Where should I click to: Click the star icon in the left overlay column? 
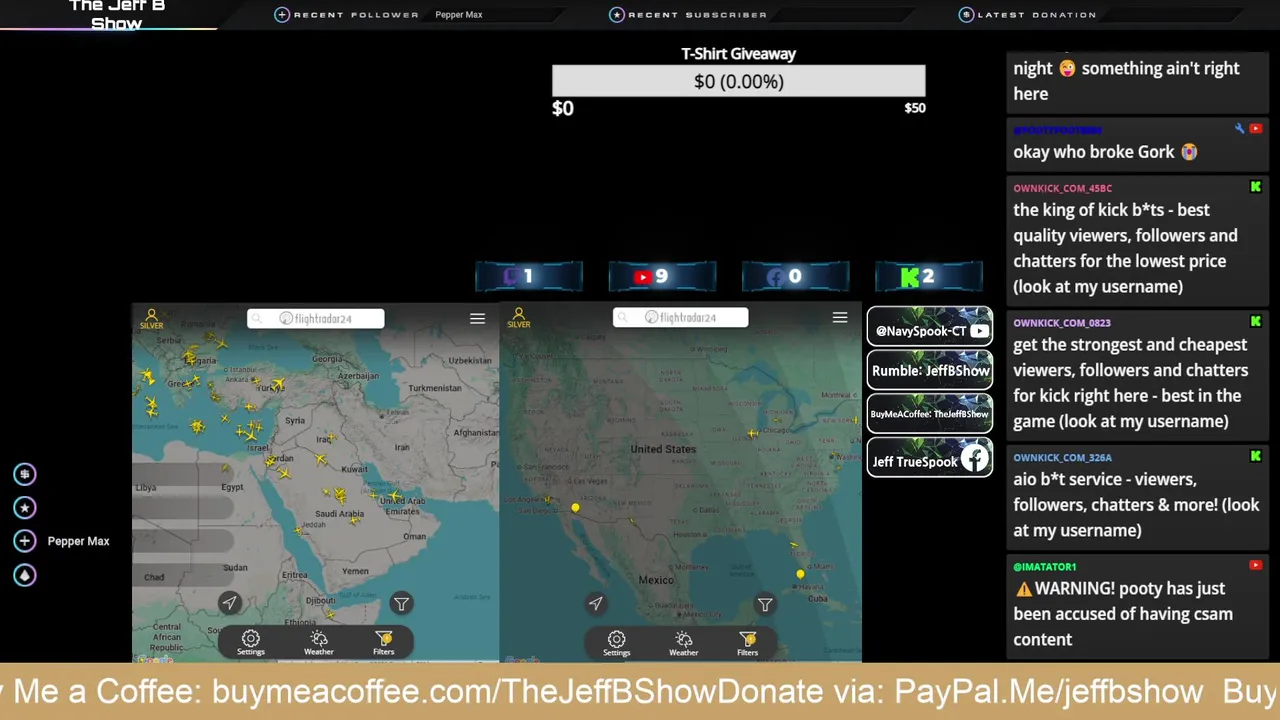point(25,508)
